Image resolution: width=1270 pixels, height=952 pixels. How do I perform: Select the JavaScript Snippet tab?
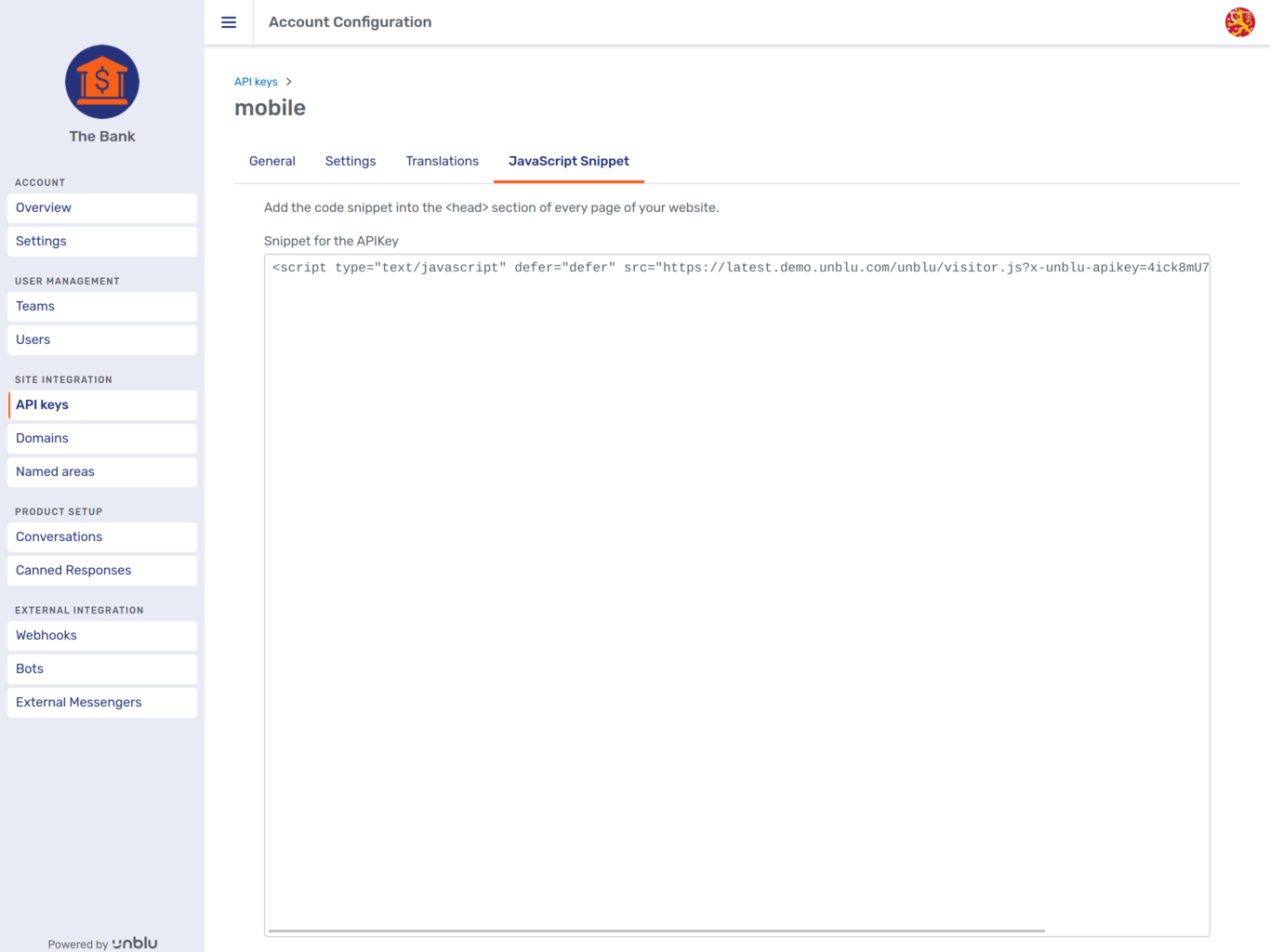tap(568, 161)
